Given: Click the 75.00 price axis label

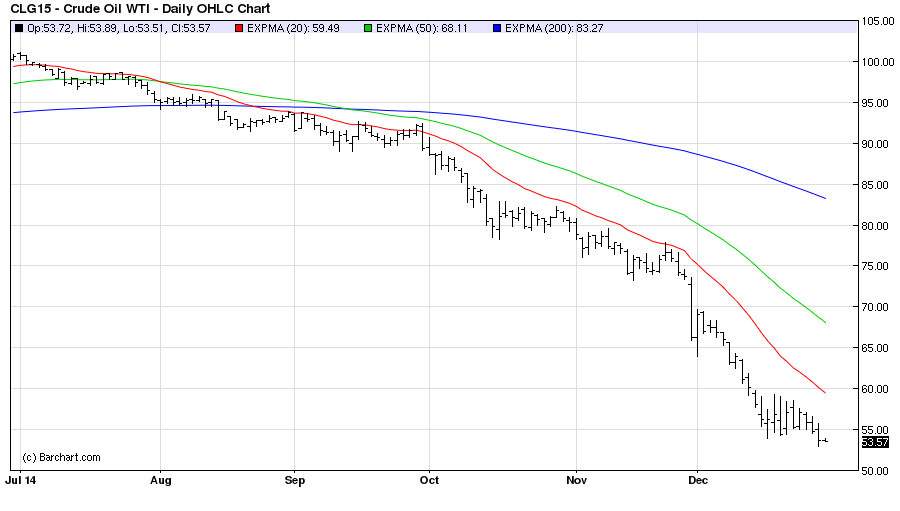Looking at the screenshot, I should (876, 266).
